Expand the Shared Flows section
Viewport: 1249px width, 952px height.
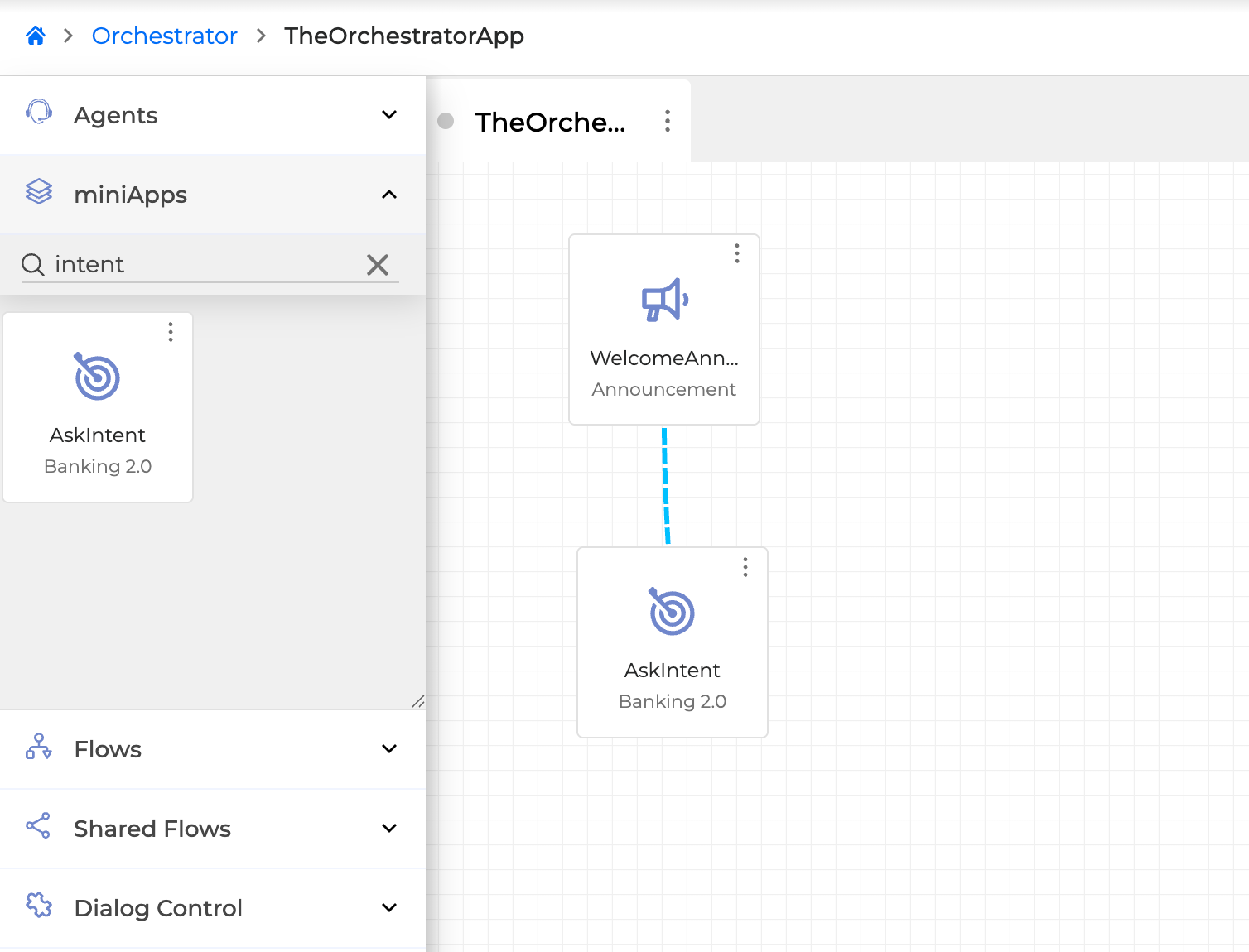tap(388, 829)
